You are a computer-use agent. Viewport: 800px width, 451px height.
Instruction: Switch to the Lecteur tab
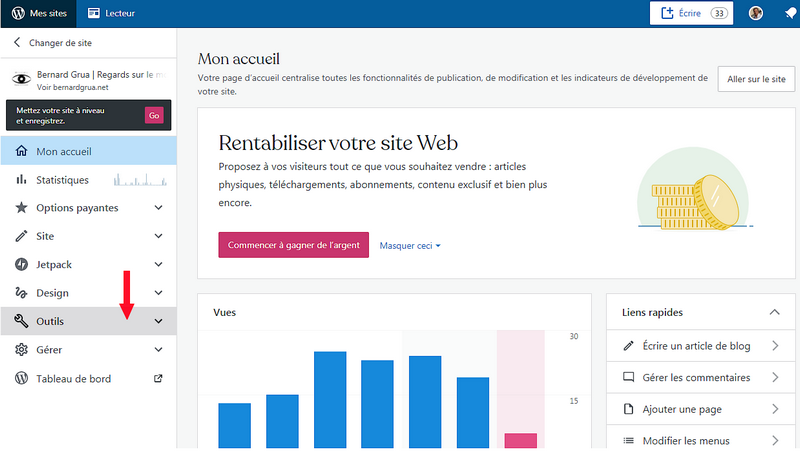pos(111,14)
